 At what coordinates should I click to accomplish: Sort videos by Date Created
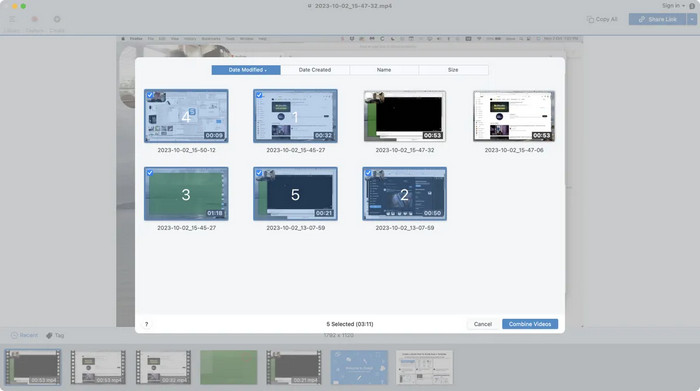[x=315, y=70]
